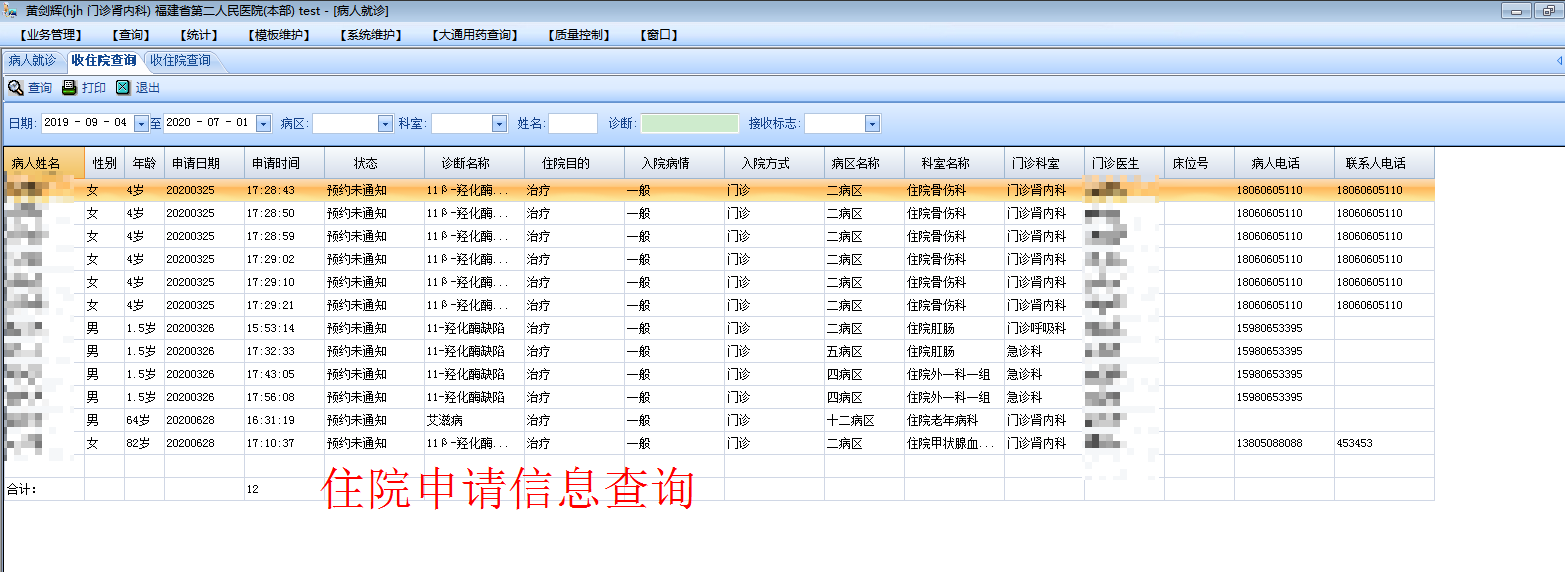Viewport: 1565px width, 572px height.
Task: Click the 诊断名称 column header
Action: (474, 163)
